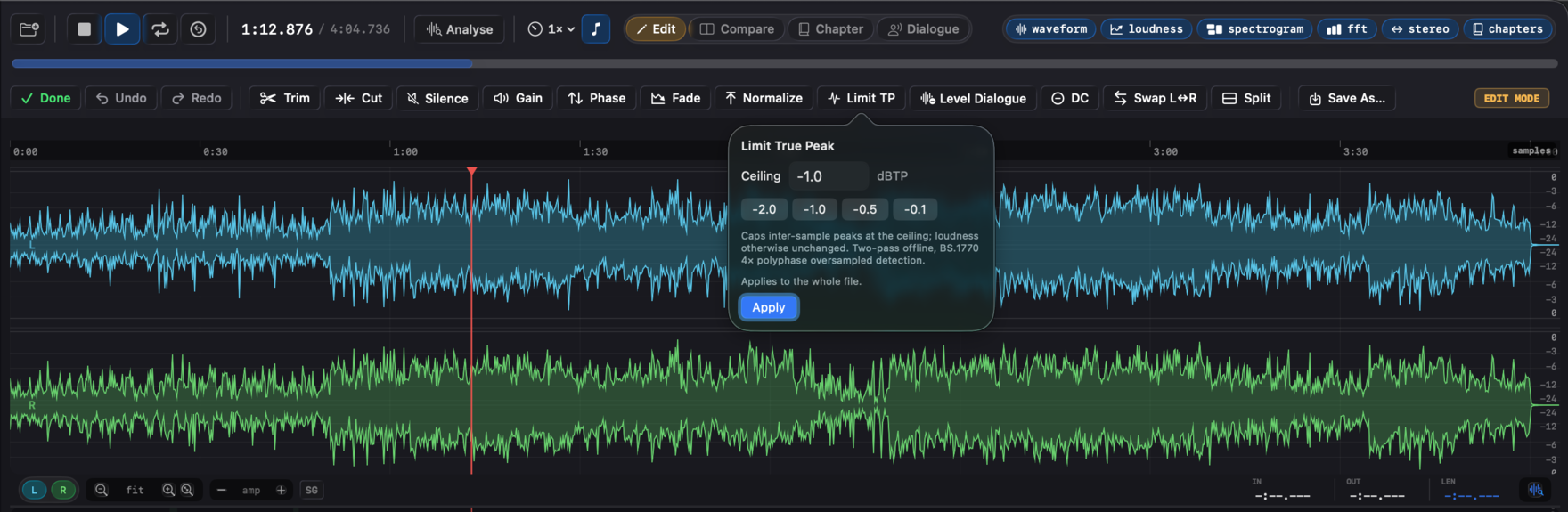Screen dimensions: 1568x512
Task: Stop playback with the square button
Action: (84, 29)
